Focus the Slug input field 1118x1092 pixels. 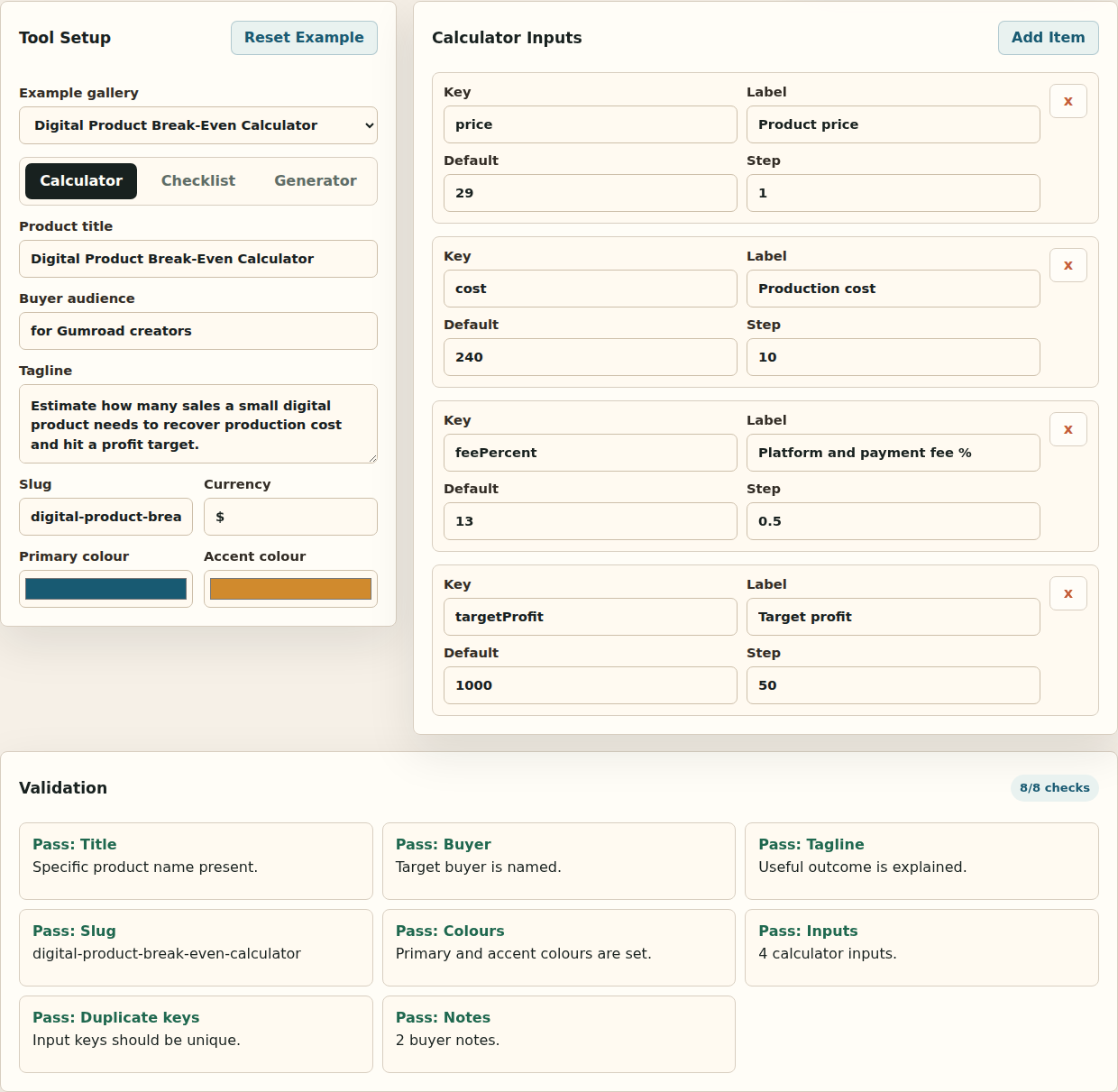coord(105,517)
